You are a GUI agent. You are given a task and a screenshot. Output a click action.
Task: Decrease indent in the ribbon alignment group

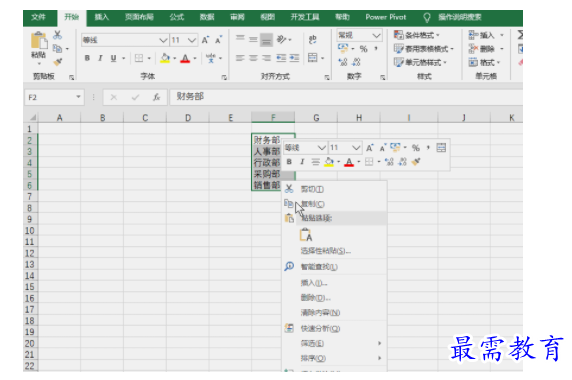click(281, 58)
